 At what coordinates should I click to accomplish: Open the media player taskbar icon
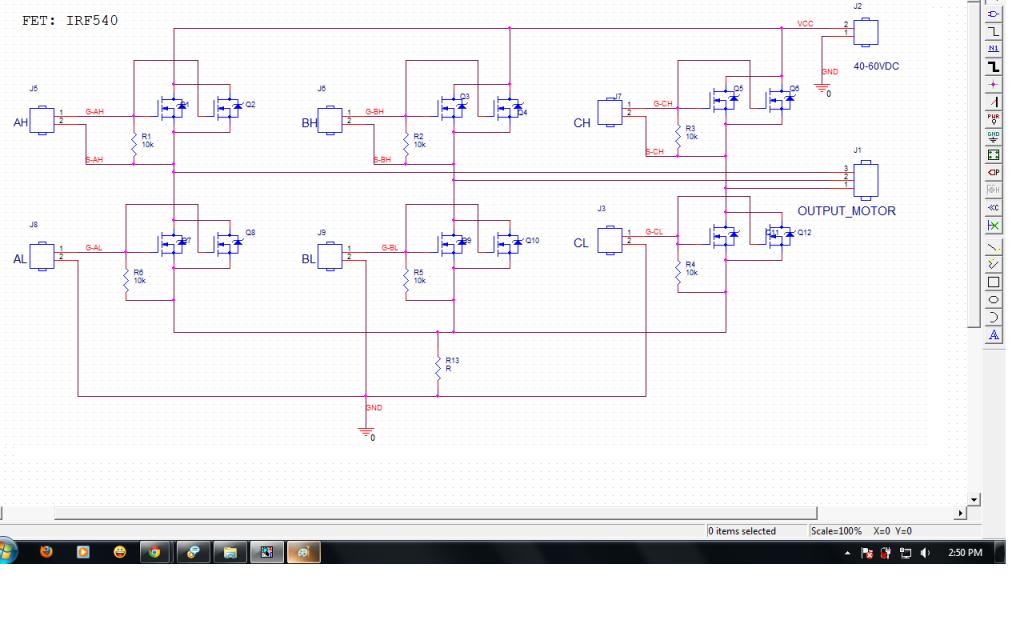[x=83, y=552]
